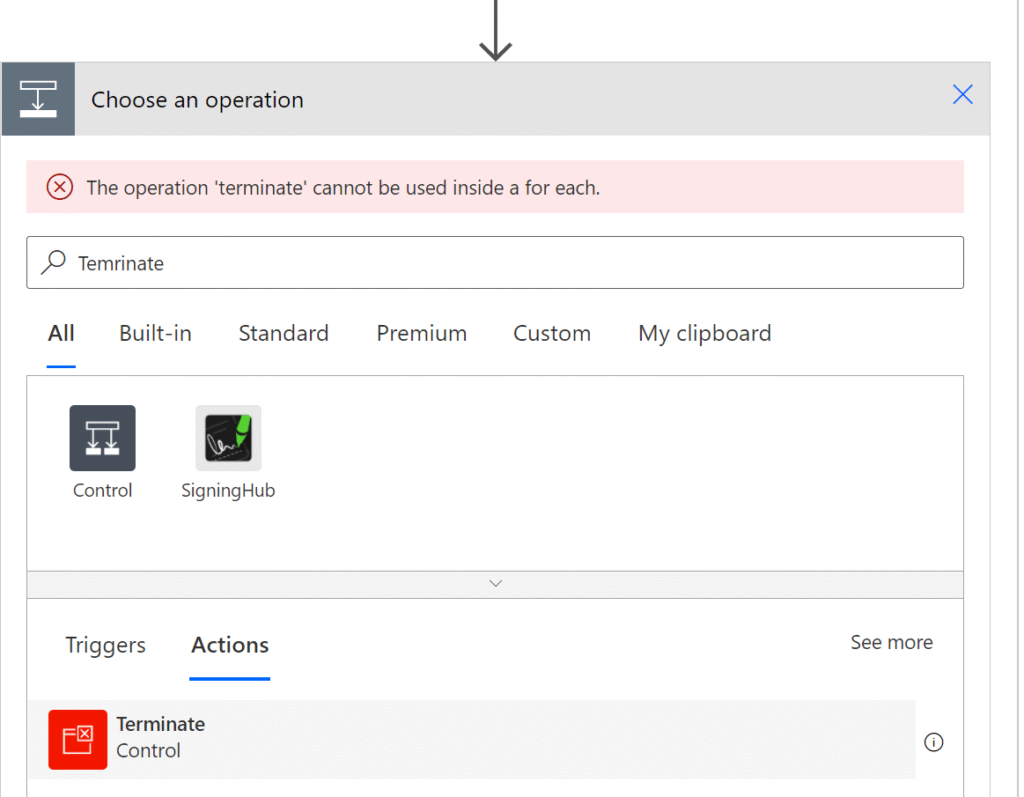This screenshot has height=797, width=1024.
Task: Focus the search box containing Temrinate
Action: tap(494, 263)
